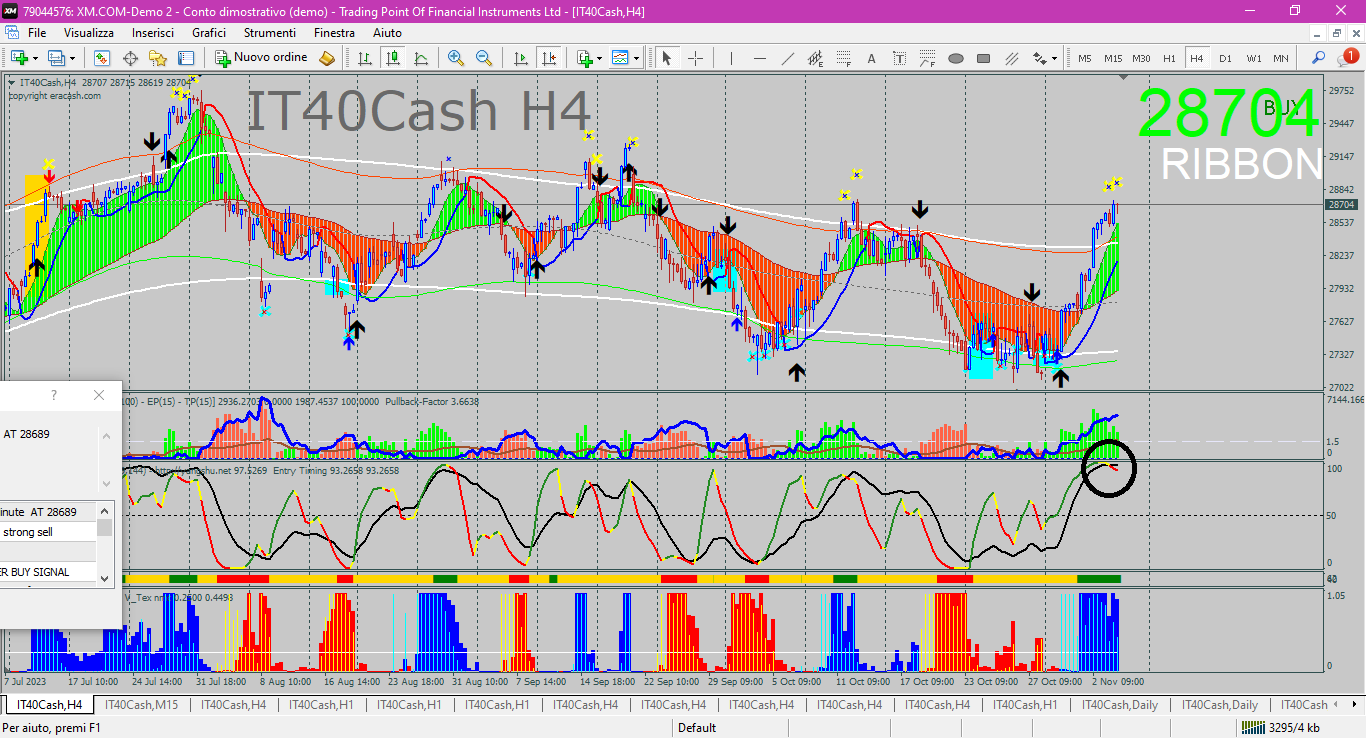This screenshot has height=738, width=1366.
Task: Open the Grafici menu
Action: click(x=209, y=33)
